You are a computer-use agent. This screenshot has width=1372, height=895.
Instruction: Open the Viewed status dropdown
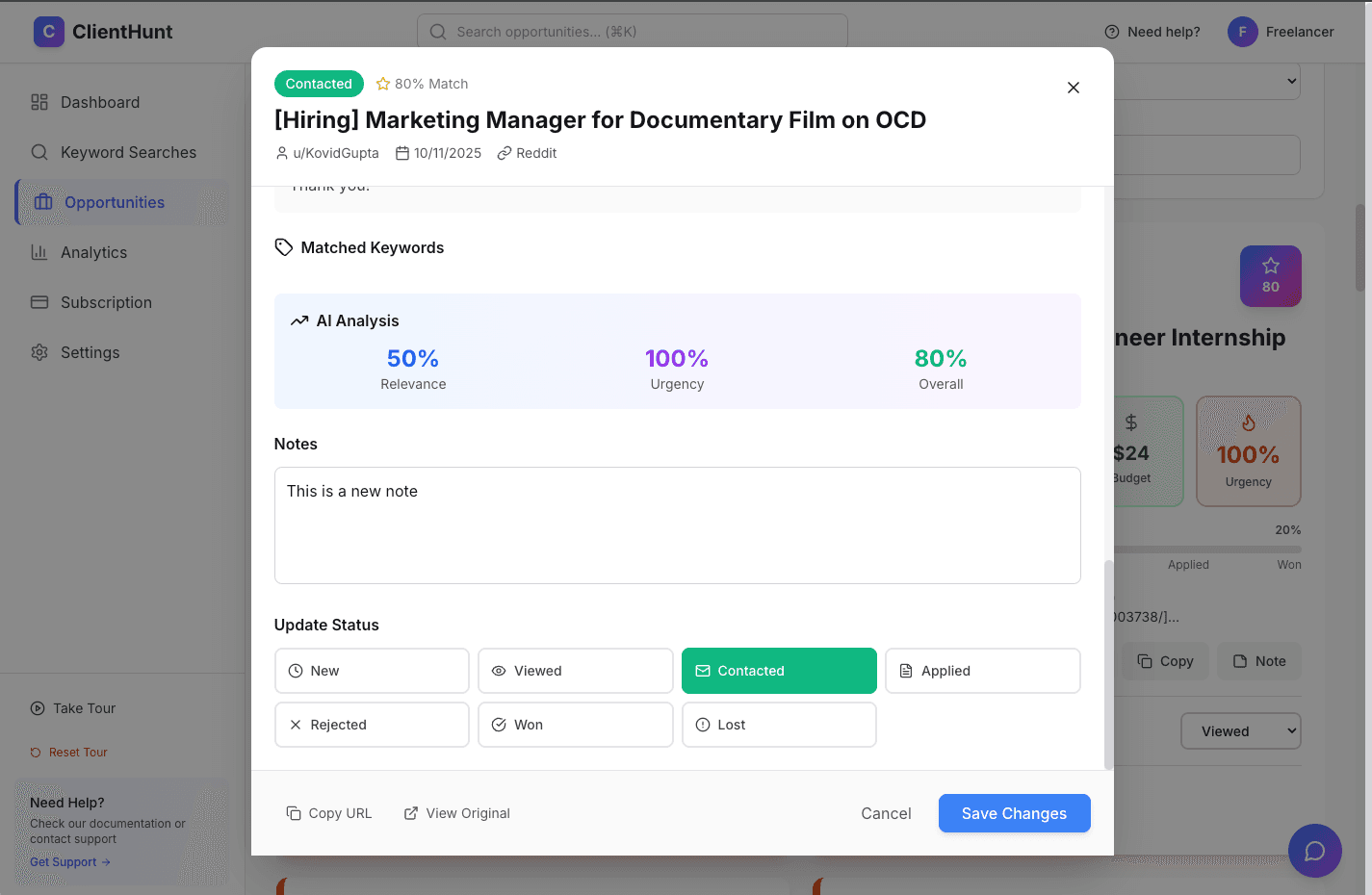click(1240, 731)
